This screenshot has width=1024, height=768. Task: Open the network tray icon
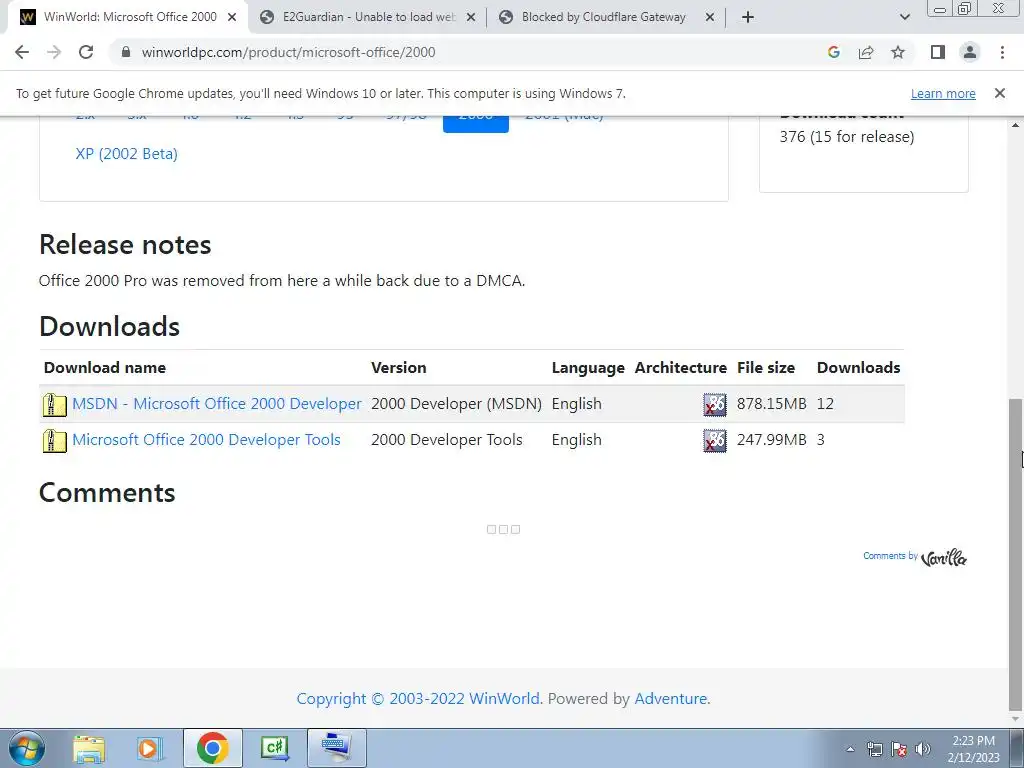pyautogui.click(x=874, y=749)
